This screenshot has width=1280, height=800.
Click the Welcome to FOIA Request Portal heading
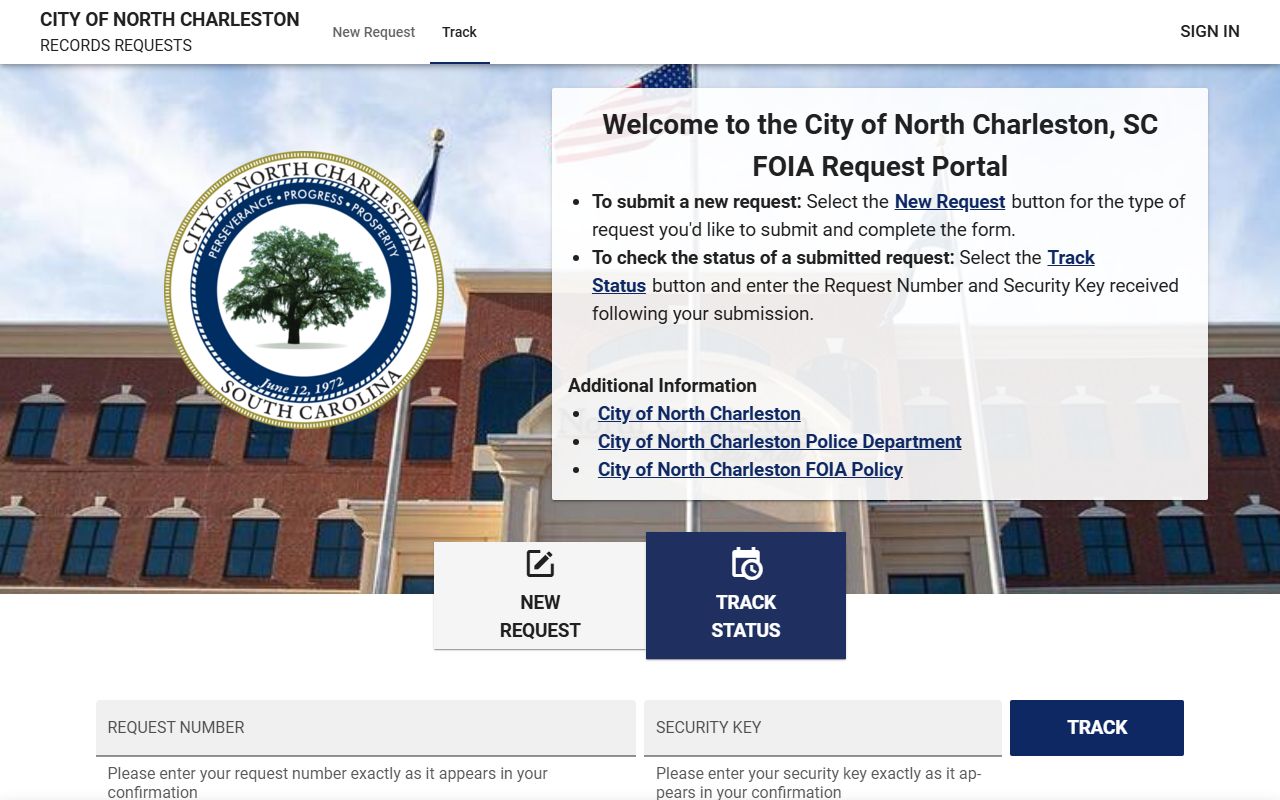(880, 145)
